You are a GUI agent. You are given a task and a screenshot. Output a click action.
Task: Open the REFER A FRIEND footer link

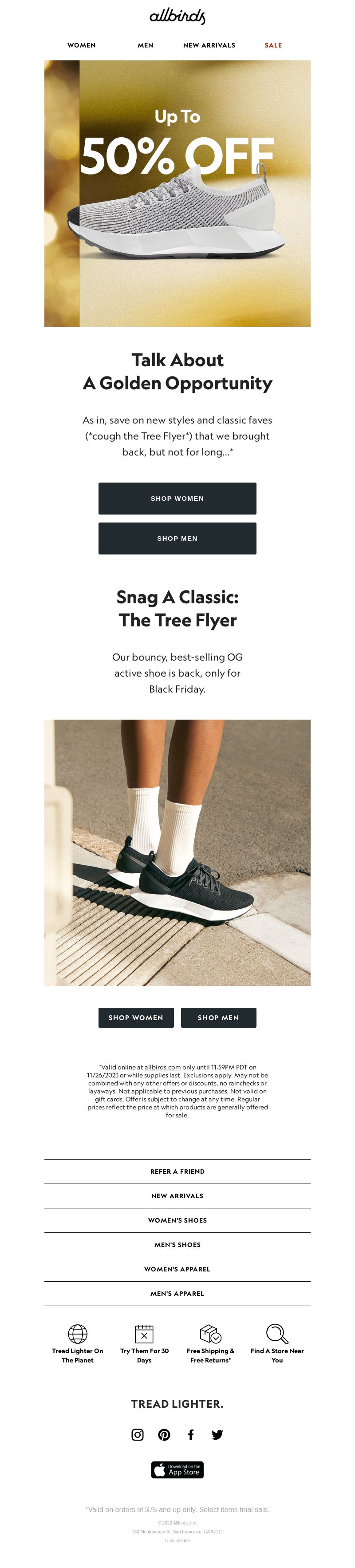coord(177,1171)
